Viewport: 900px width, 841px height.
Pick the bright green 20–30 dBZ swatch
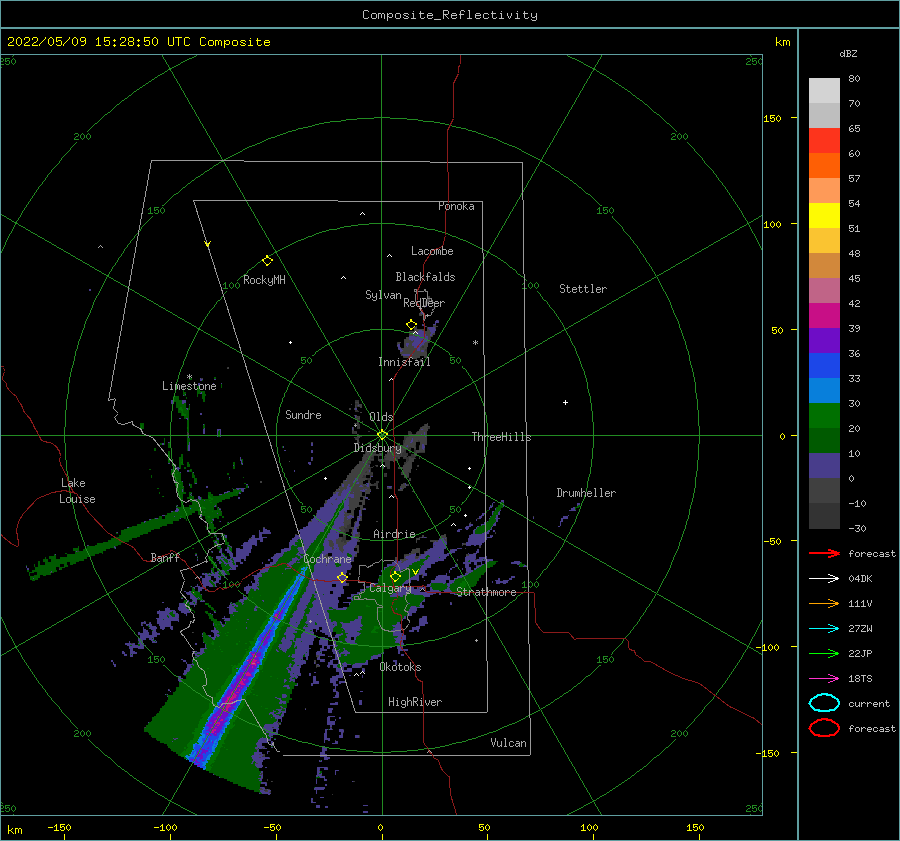[x=824, y=416]
